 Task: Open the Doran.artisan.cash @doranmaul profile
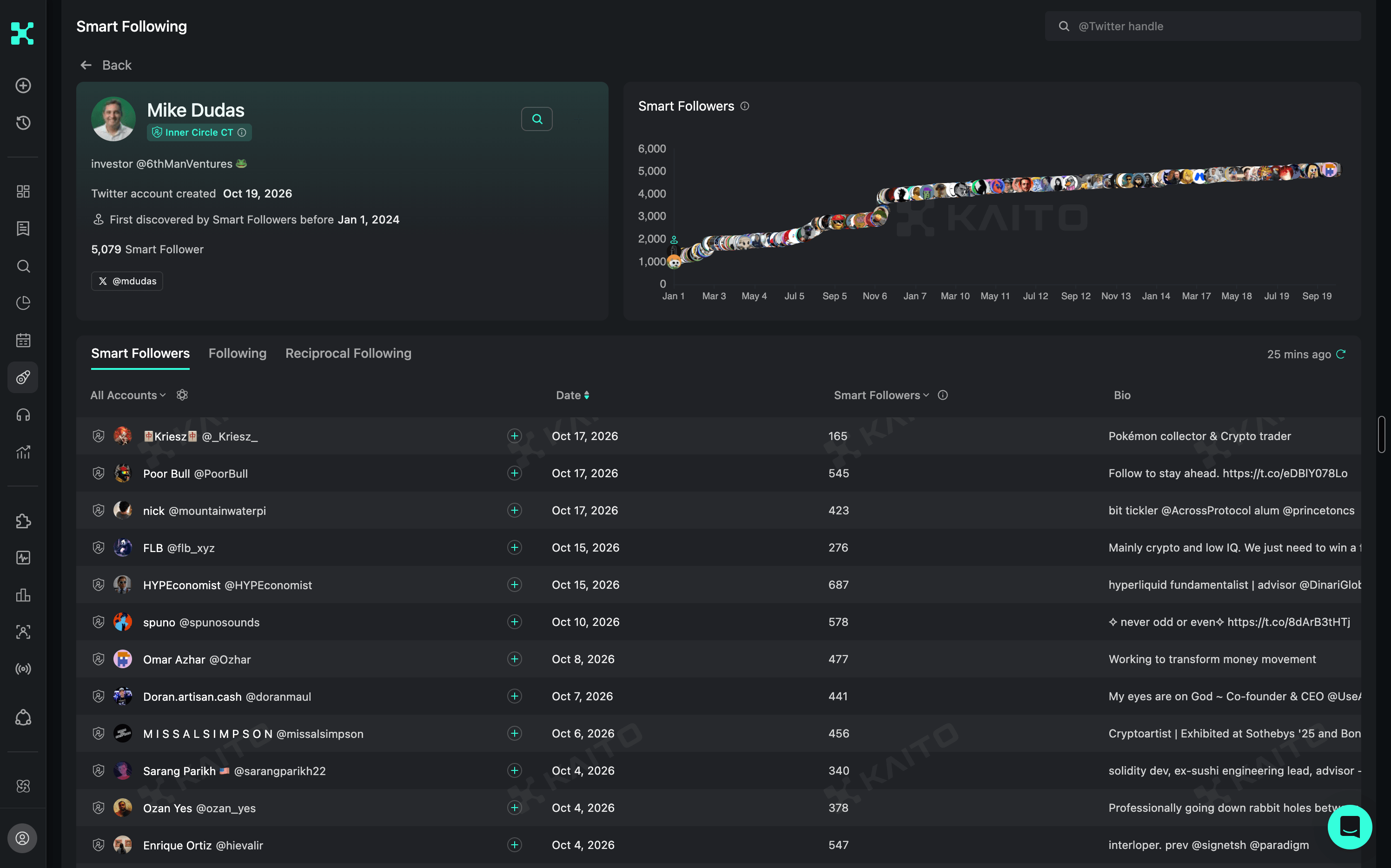coord(227,697)
